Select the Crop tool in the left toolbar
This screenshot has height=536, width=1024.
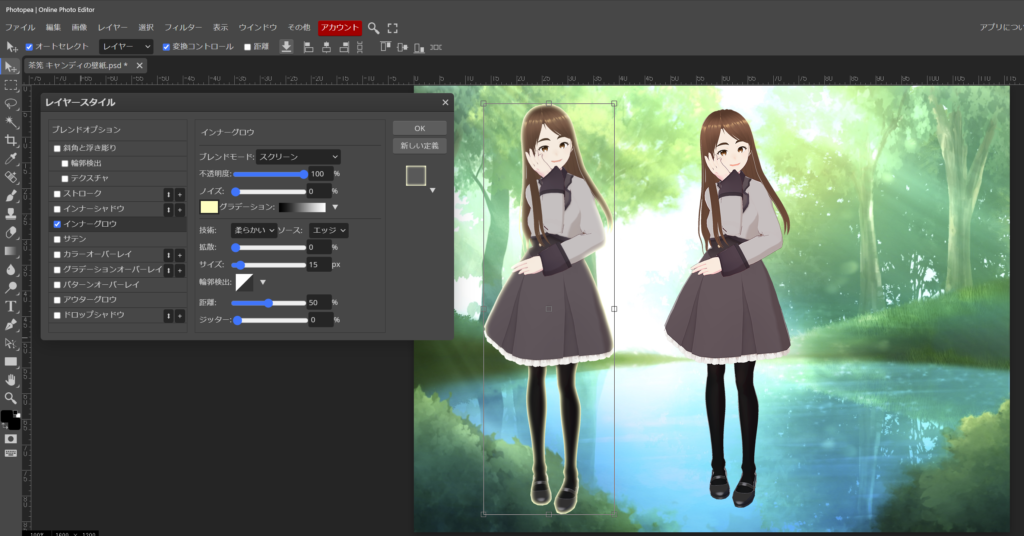tap(11, 139)
